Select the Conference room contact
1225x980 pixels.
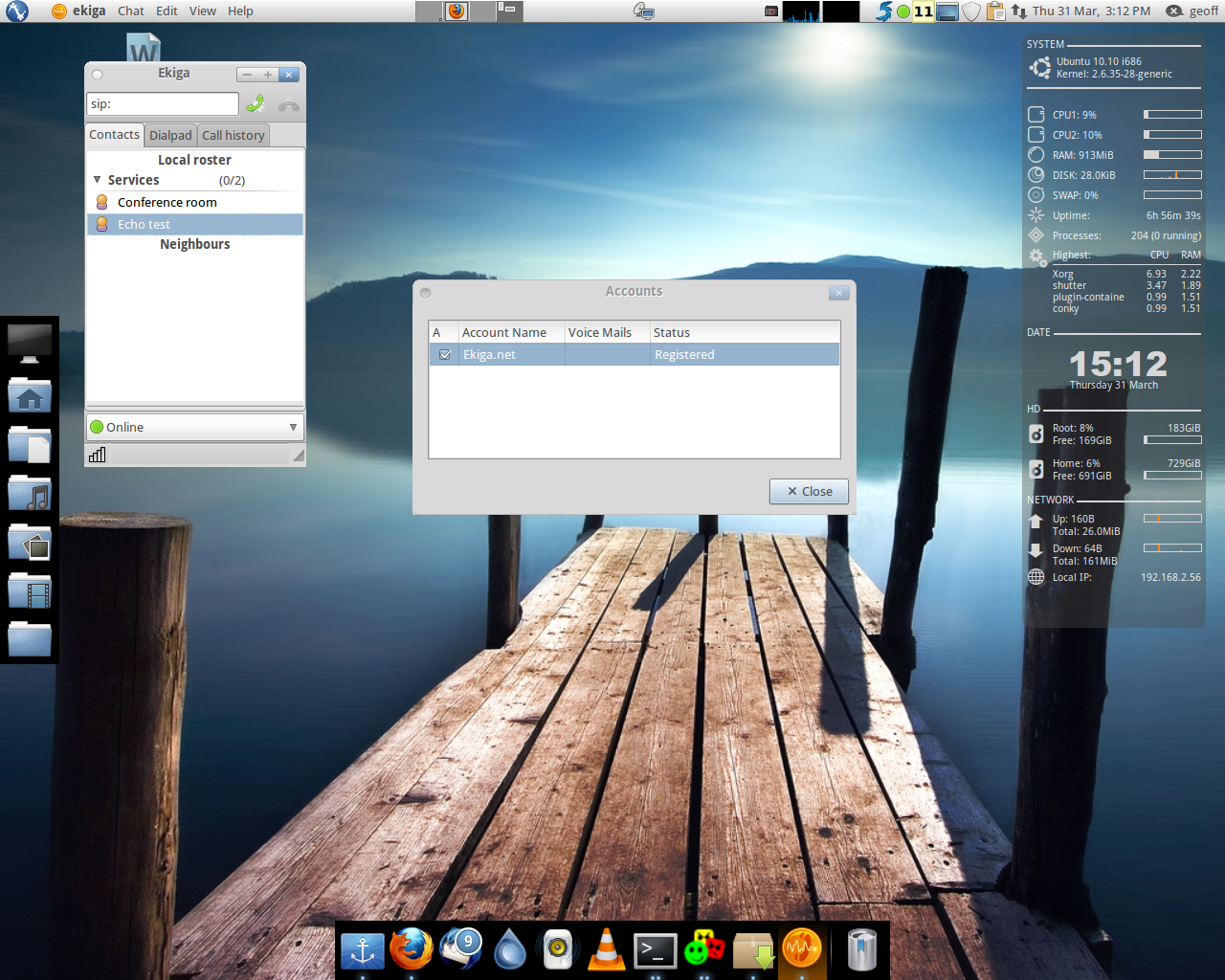(195, 202)
